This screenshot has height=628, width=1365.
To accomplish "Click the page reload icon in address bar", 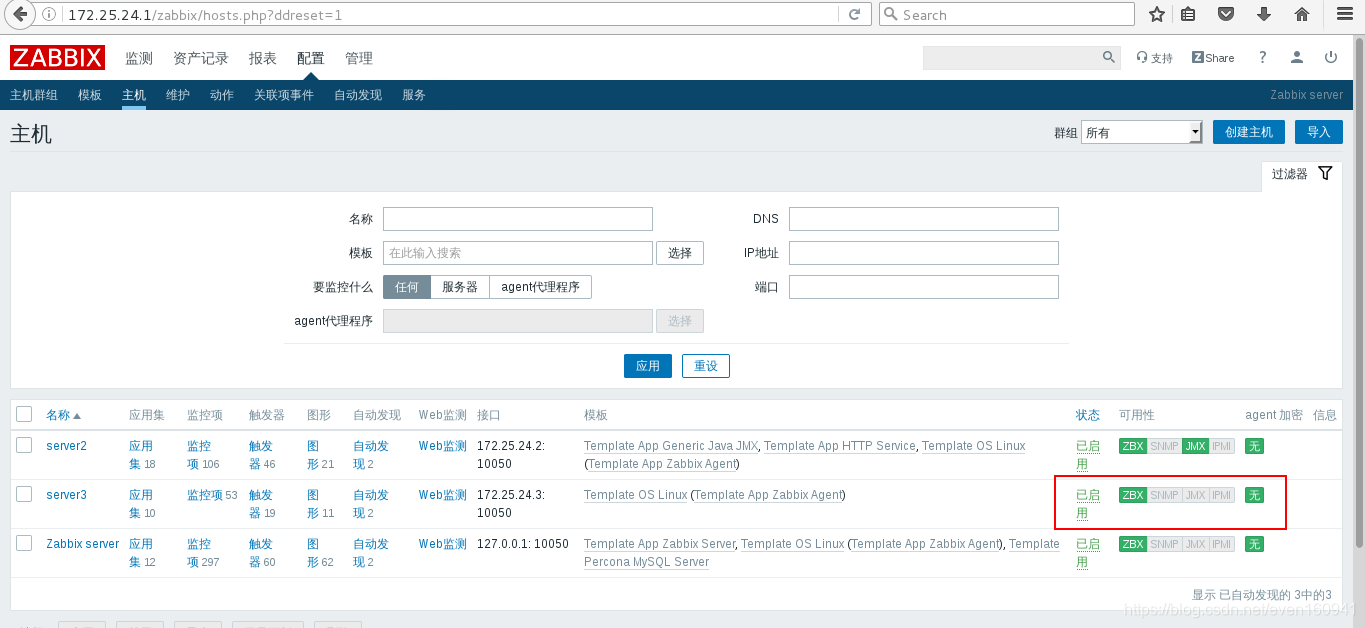I will pyautogui.click(x=854, y=14).
